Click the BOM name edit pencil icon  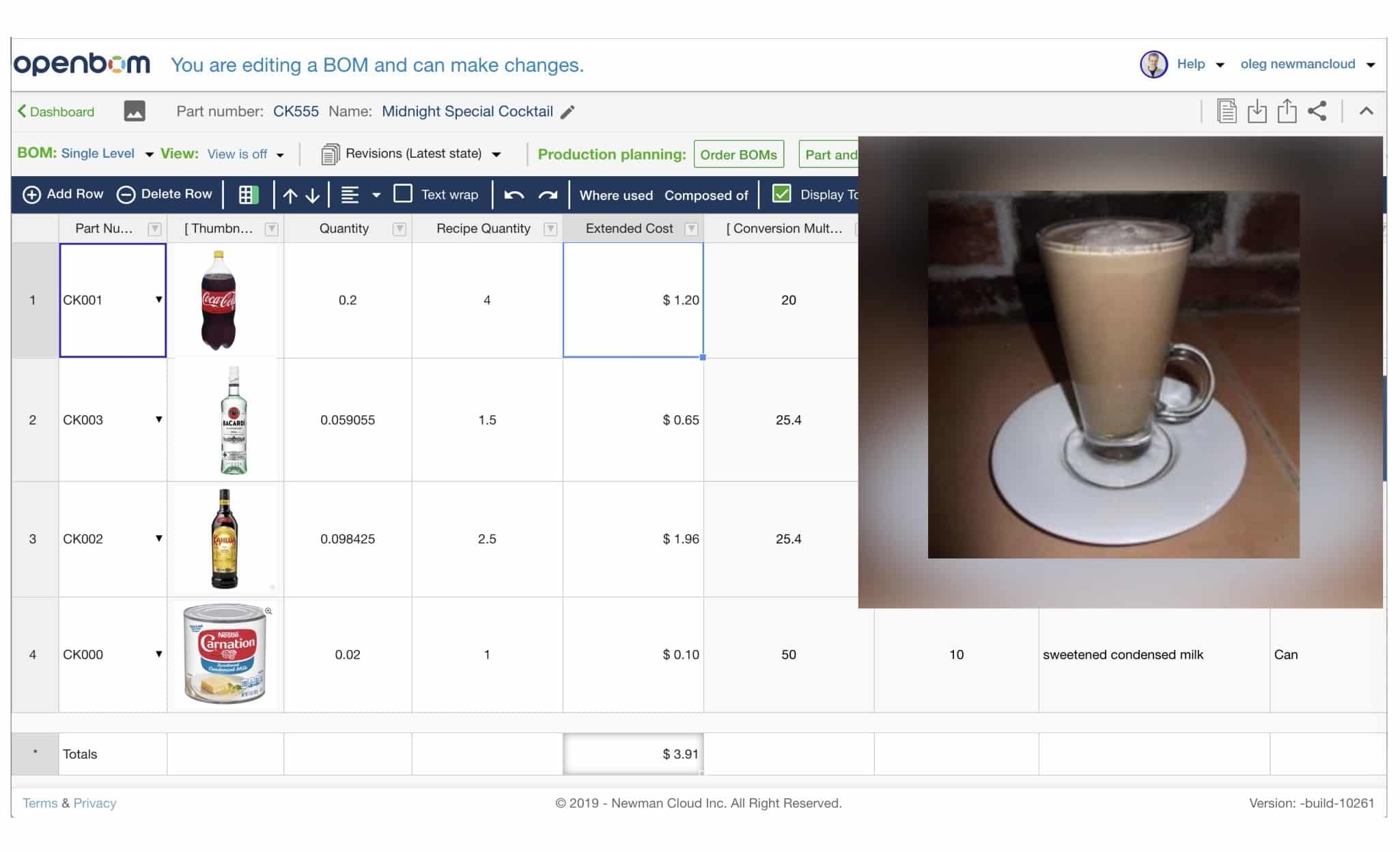[568, 111]
